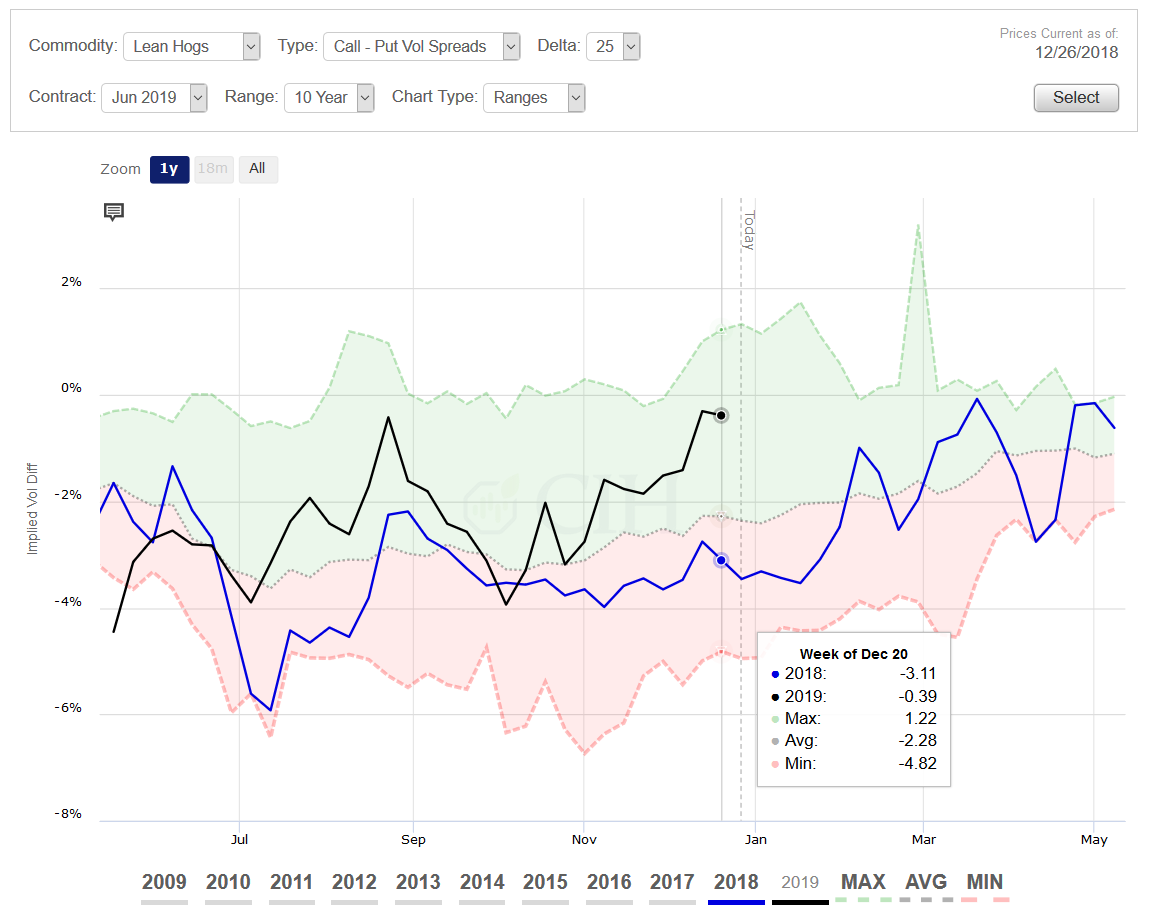The height and width of the screenshot is (919, 1150).
Task: Change Chart Type dropdown from Ranges
Action: 534,97
